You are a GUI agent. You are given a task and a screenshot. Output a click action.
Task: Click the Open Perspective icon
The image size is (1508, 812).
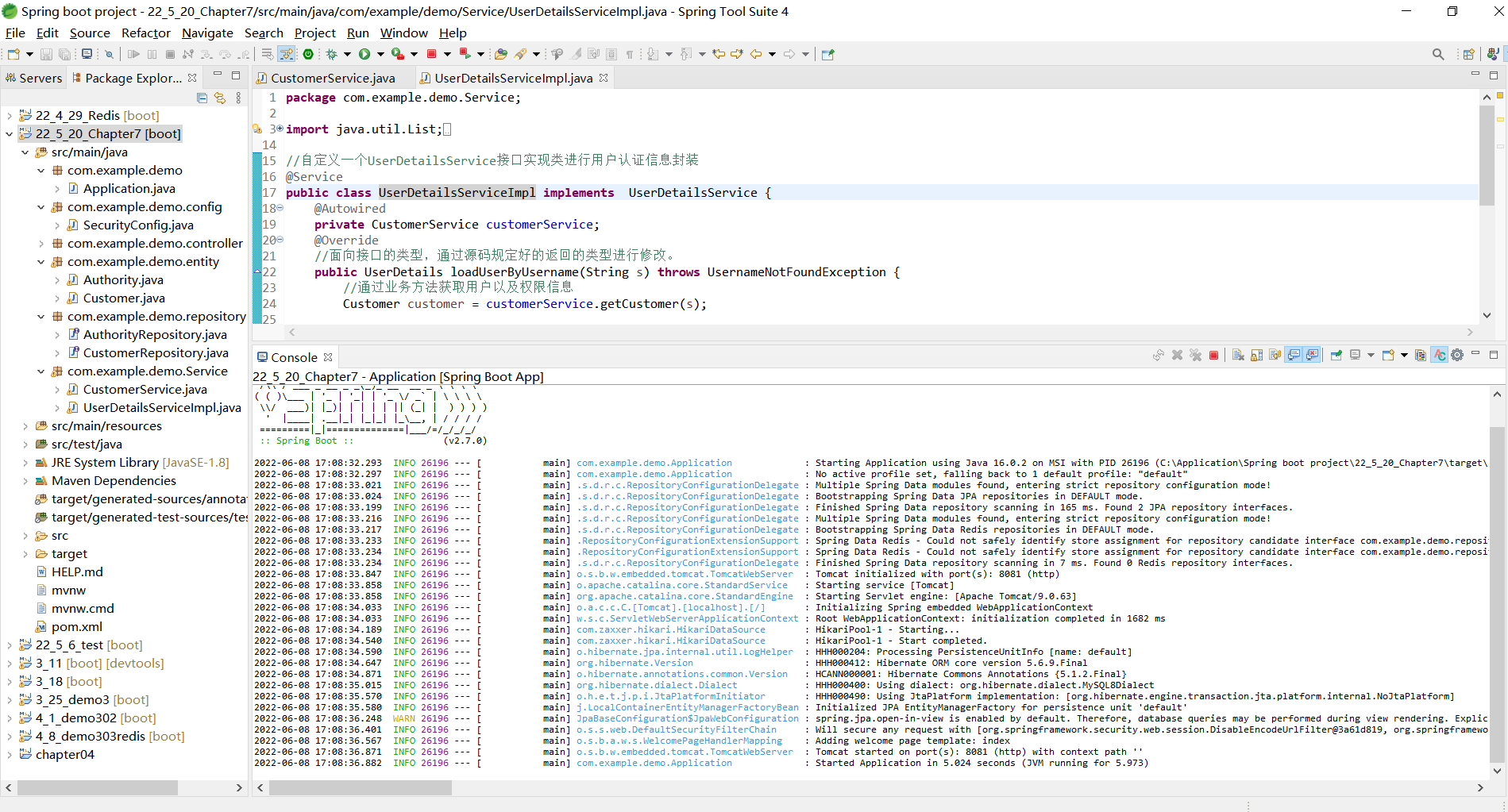click(1469, 54)
